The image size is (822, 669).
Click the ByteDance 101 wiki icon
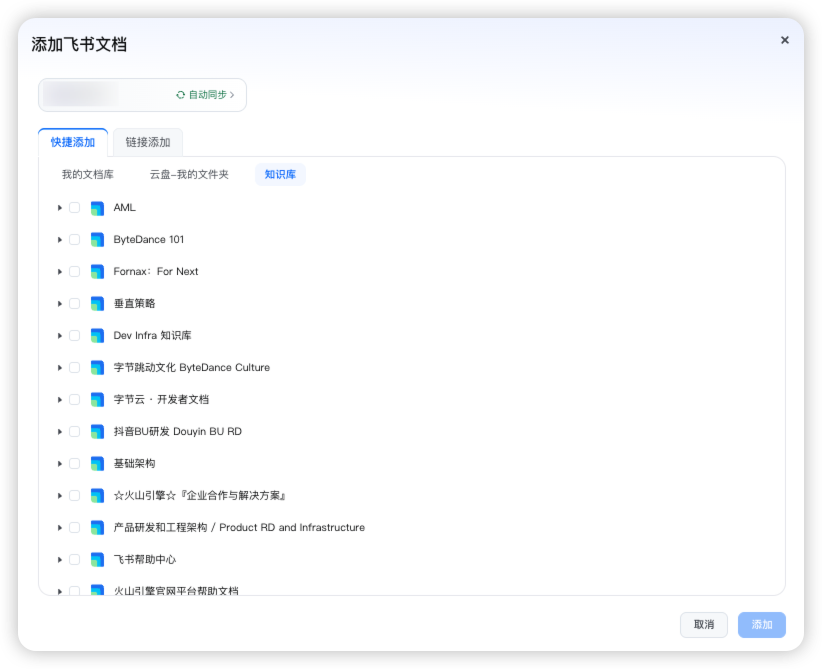(97, 240)
